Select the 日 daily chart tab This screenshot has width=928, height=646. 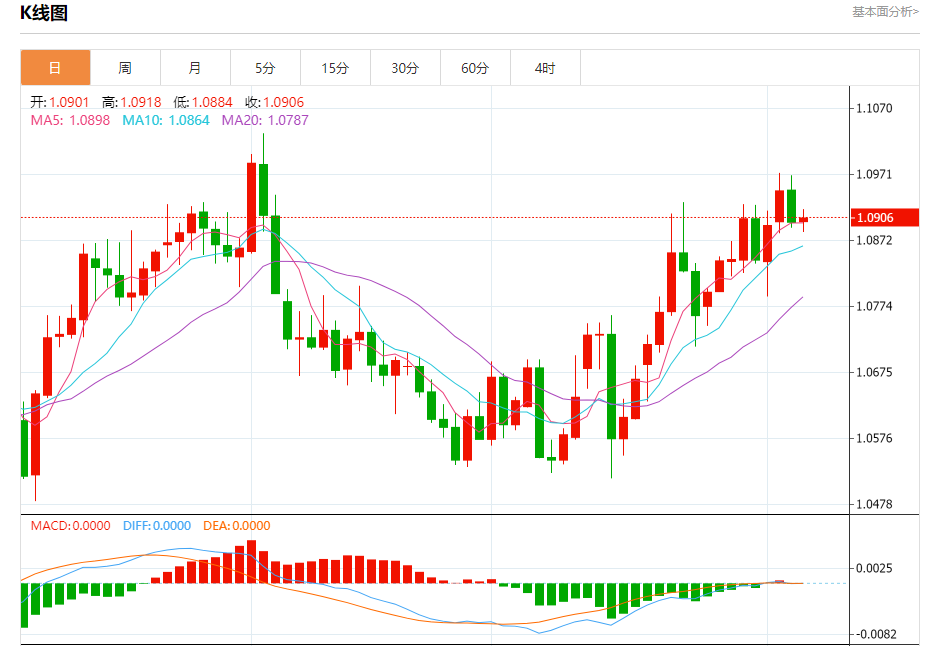point(55,68)
